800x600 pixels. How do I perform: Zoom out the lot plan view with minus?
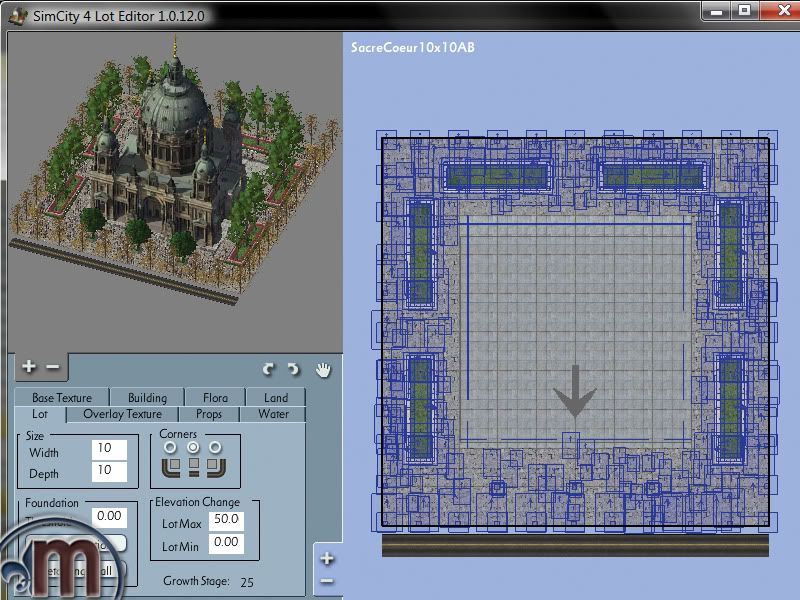point(327,581)
